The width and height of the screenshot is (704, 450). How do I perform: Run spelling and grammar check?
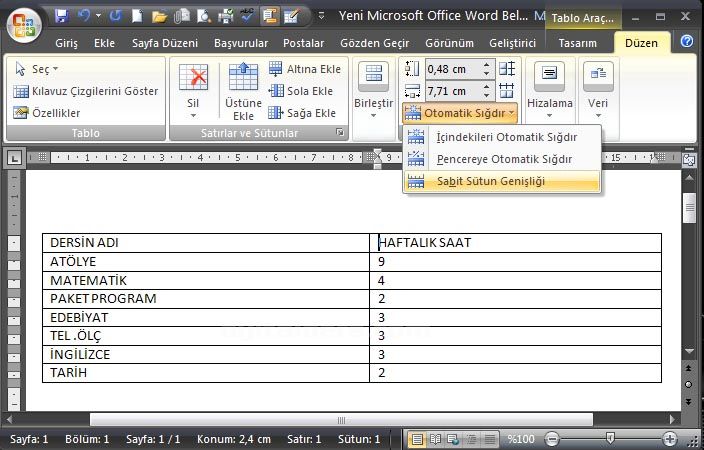coord(247,16)
